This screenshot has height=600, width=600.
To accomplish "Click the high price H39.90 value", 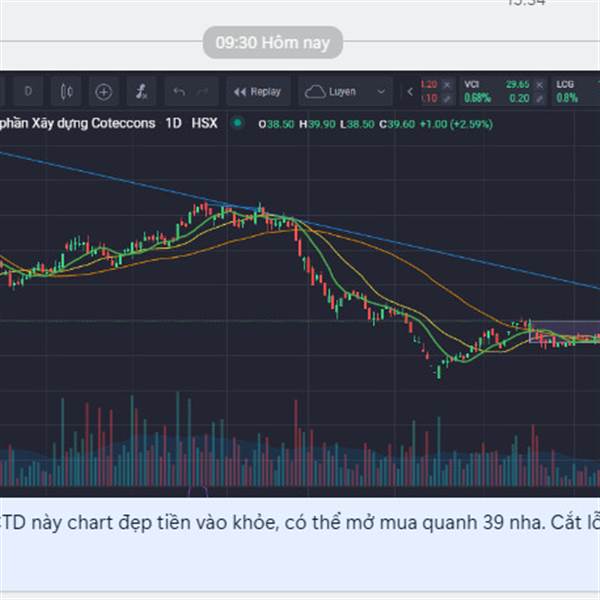I will 317,124.
